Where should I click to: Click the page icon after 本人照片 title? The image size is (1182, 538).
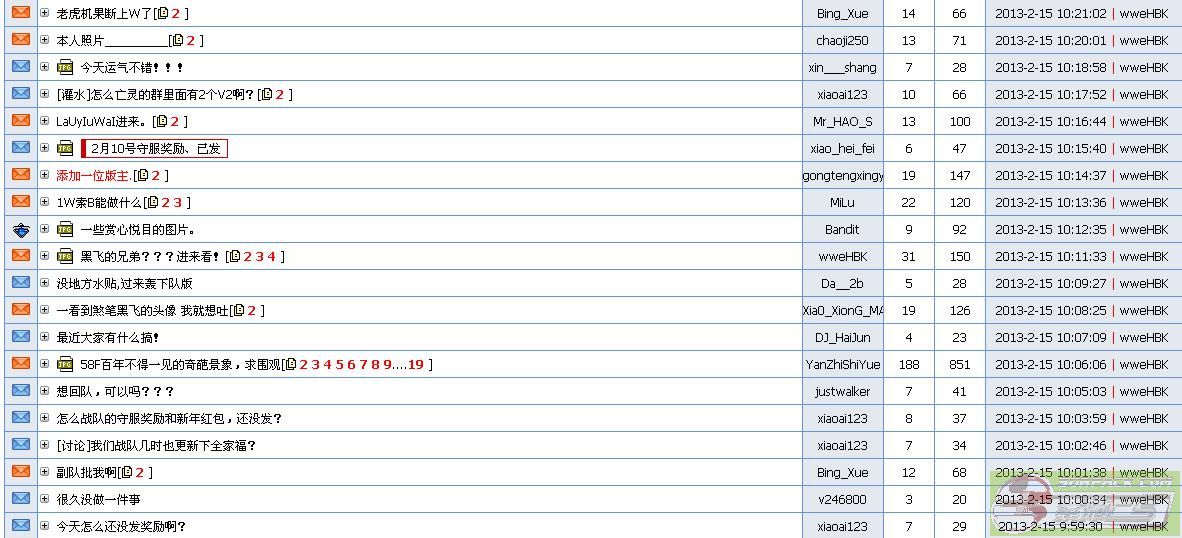pyautogui.click(x=177, y=40)
